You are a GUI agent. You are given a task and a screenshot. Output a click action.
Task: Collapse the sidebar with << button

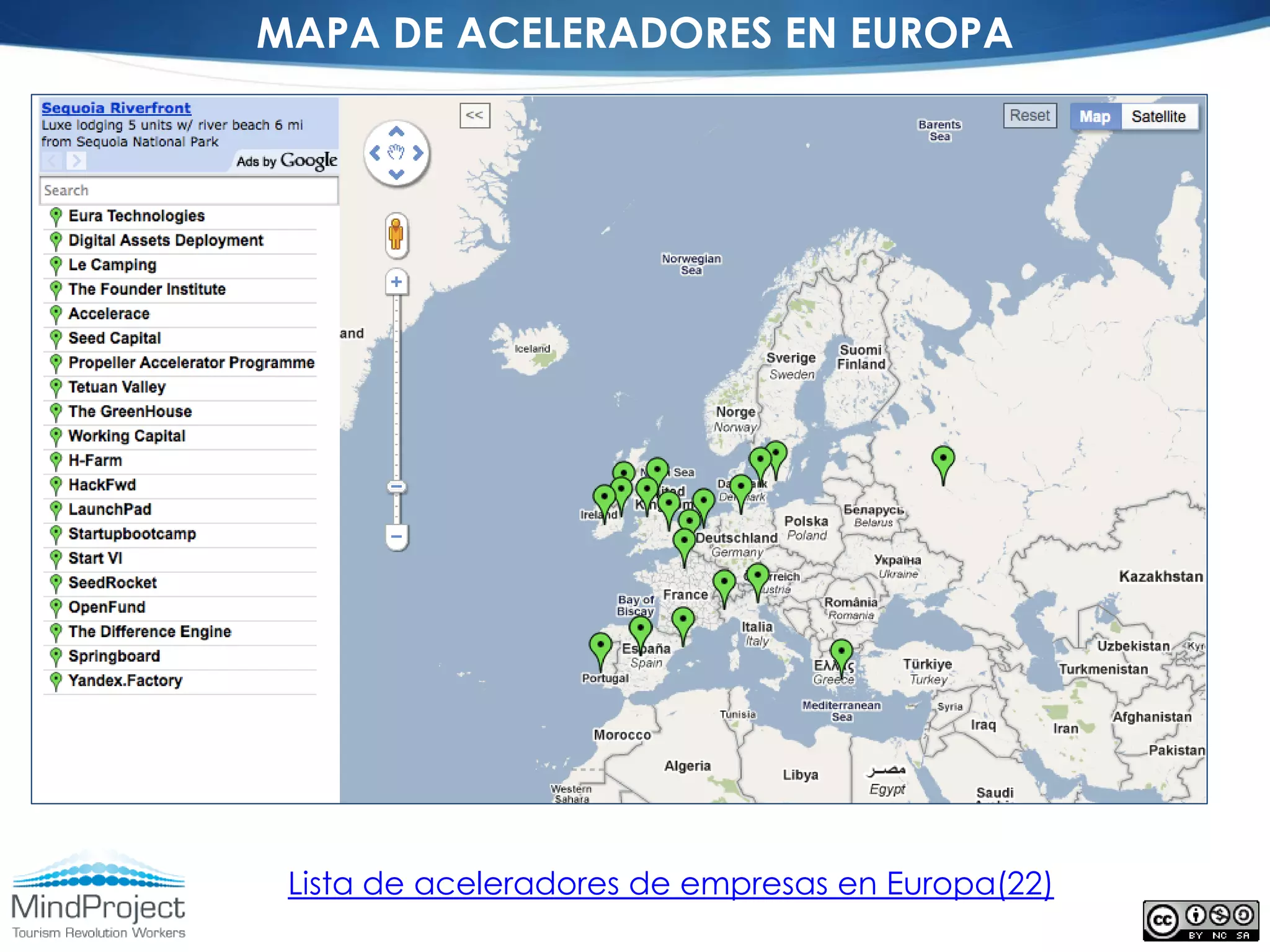click(475, 116)
